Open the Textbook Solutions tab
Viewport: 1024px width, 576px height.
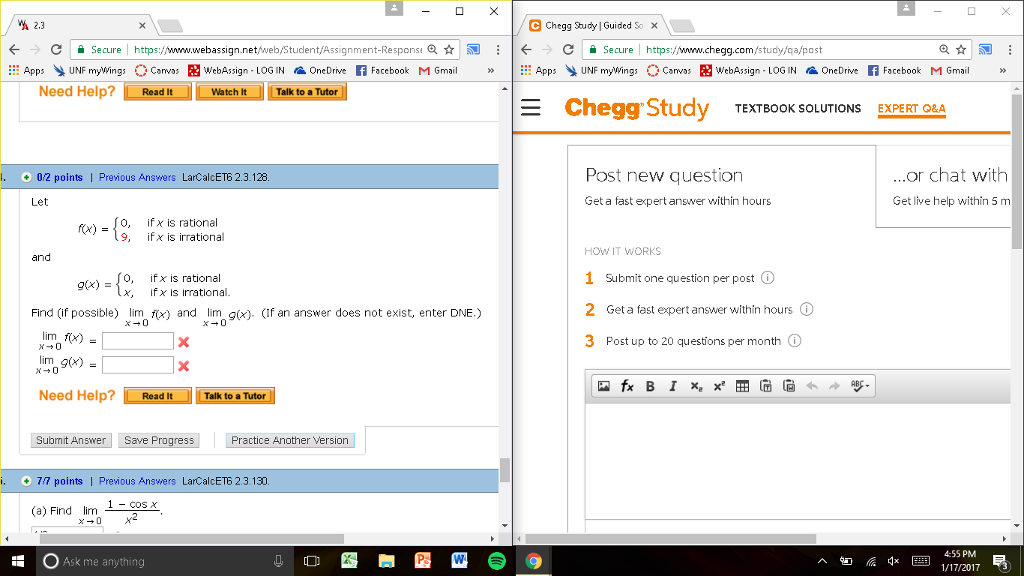point(797,108)
